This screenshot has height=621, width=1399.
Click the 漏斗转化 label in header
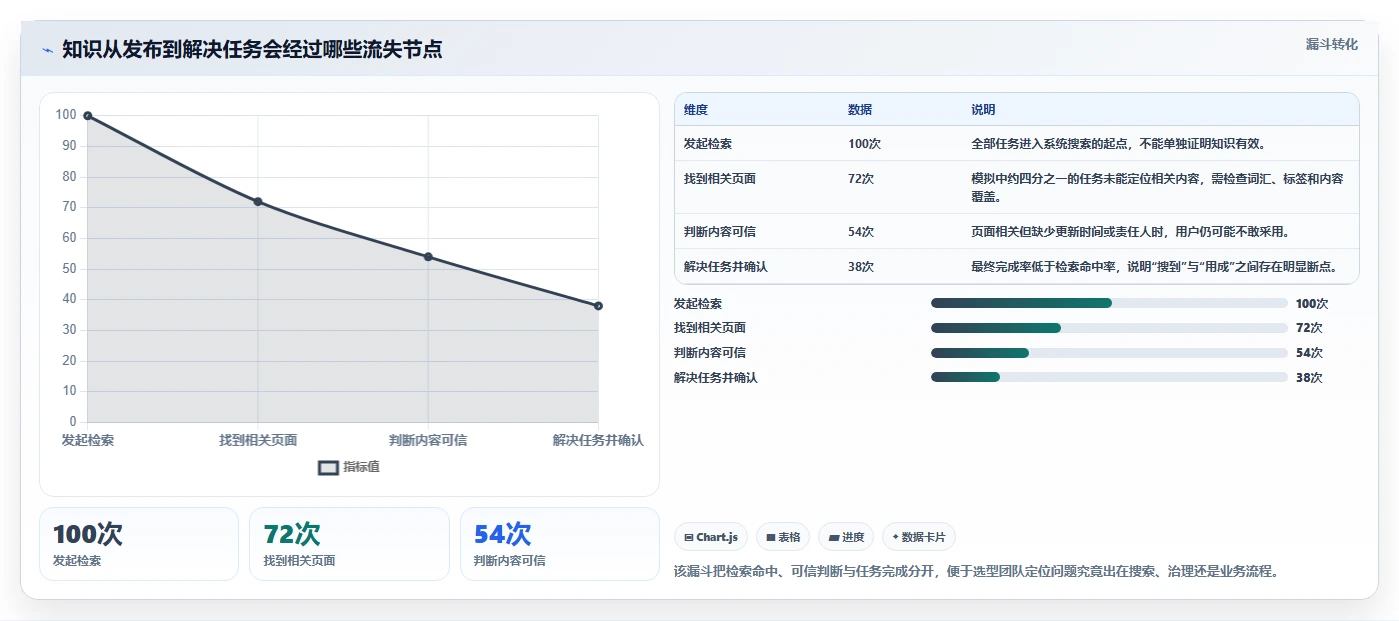1332,45
